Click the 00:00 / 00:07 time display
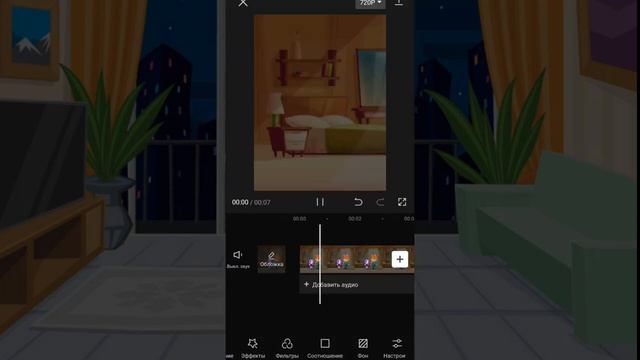Image resolution: width=640 pixels, height=360 pixels. click(x=251, y=202)
